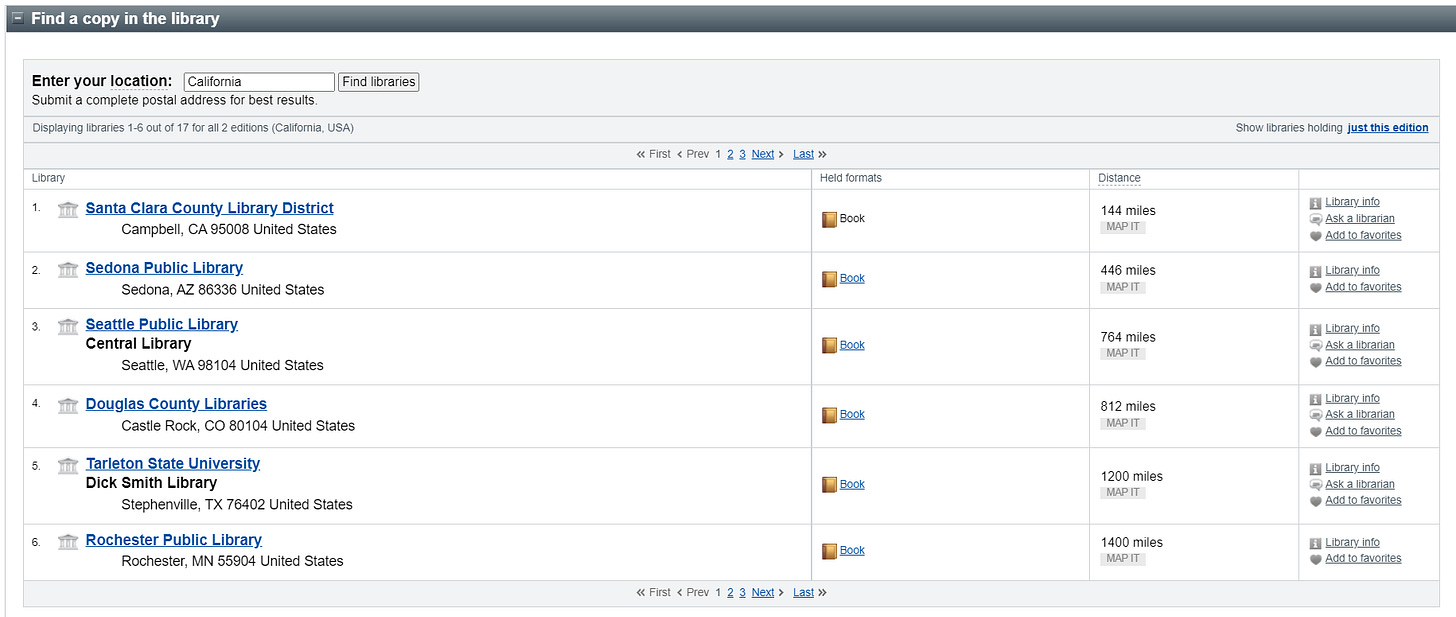The image size is (1456, 617).
Task: Go to page 3 in top pagination
Action: 742,154
